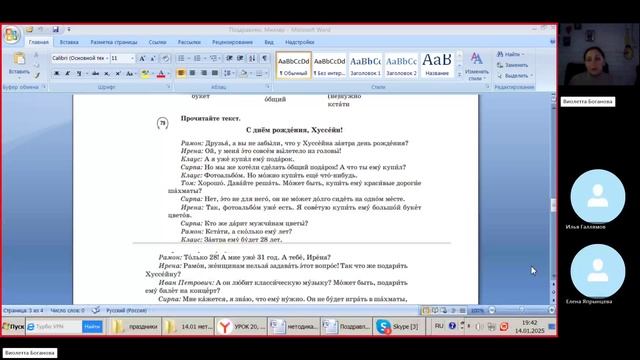Open the Вид ribbon tab

(269, 42)
